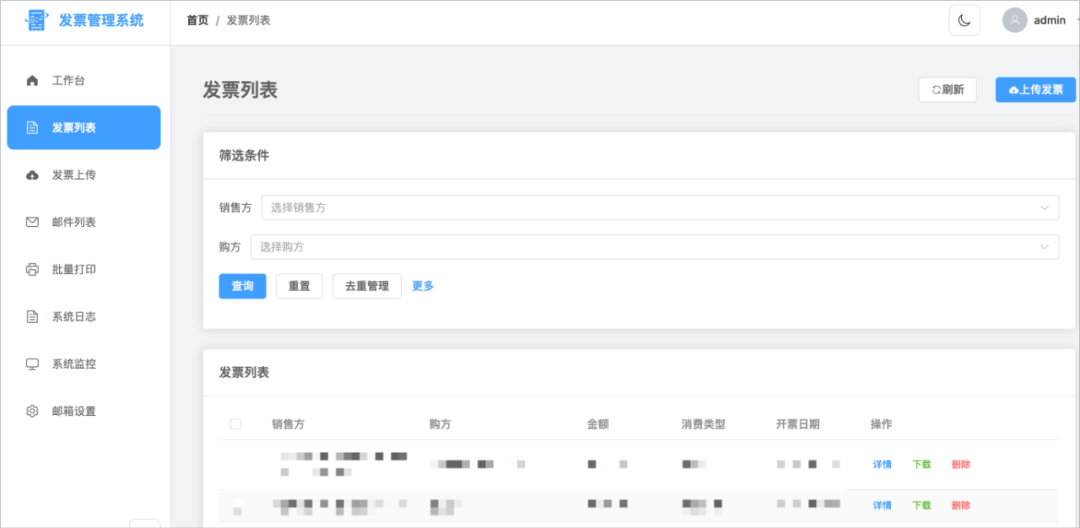Click the 操作 column header
The height and width of the screenshot is (528, 1080).
tap(881, 424)
